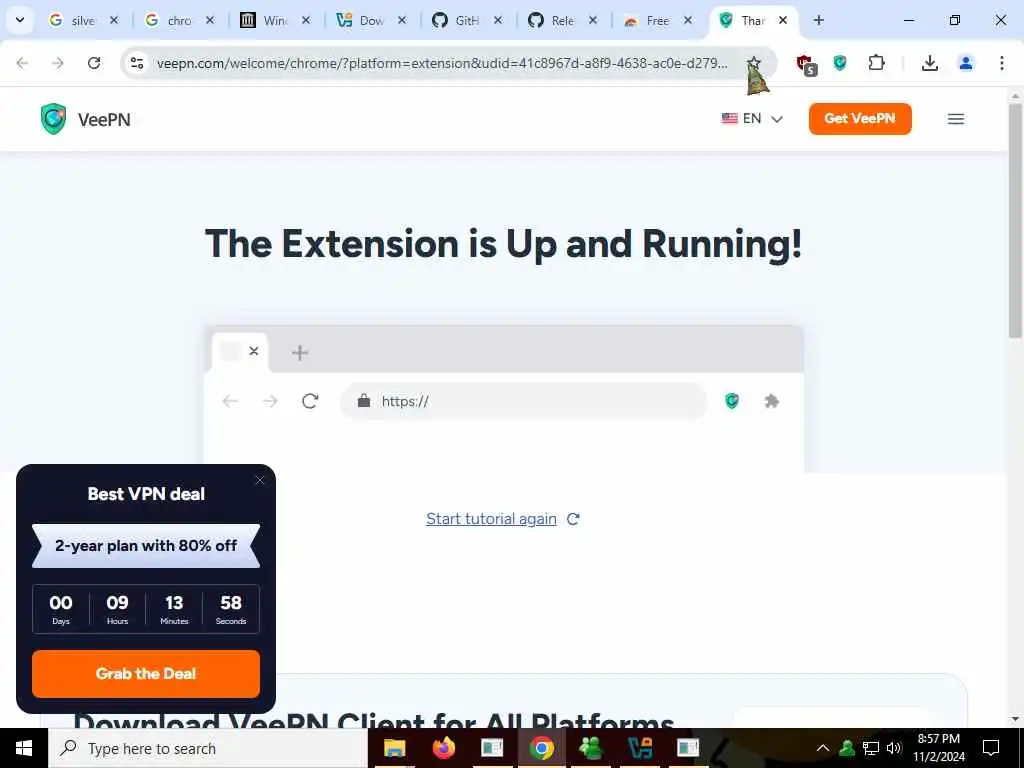Close the 'Free' tab
This screenshot has width=1024, height=768.
point(688,20)
